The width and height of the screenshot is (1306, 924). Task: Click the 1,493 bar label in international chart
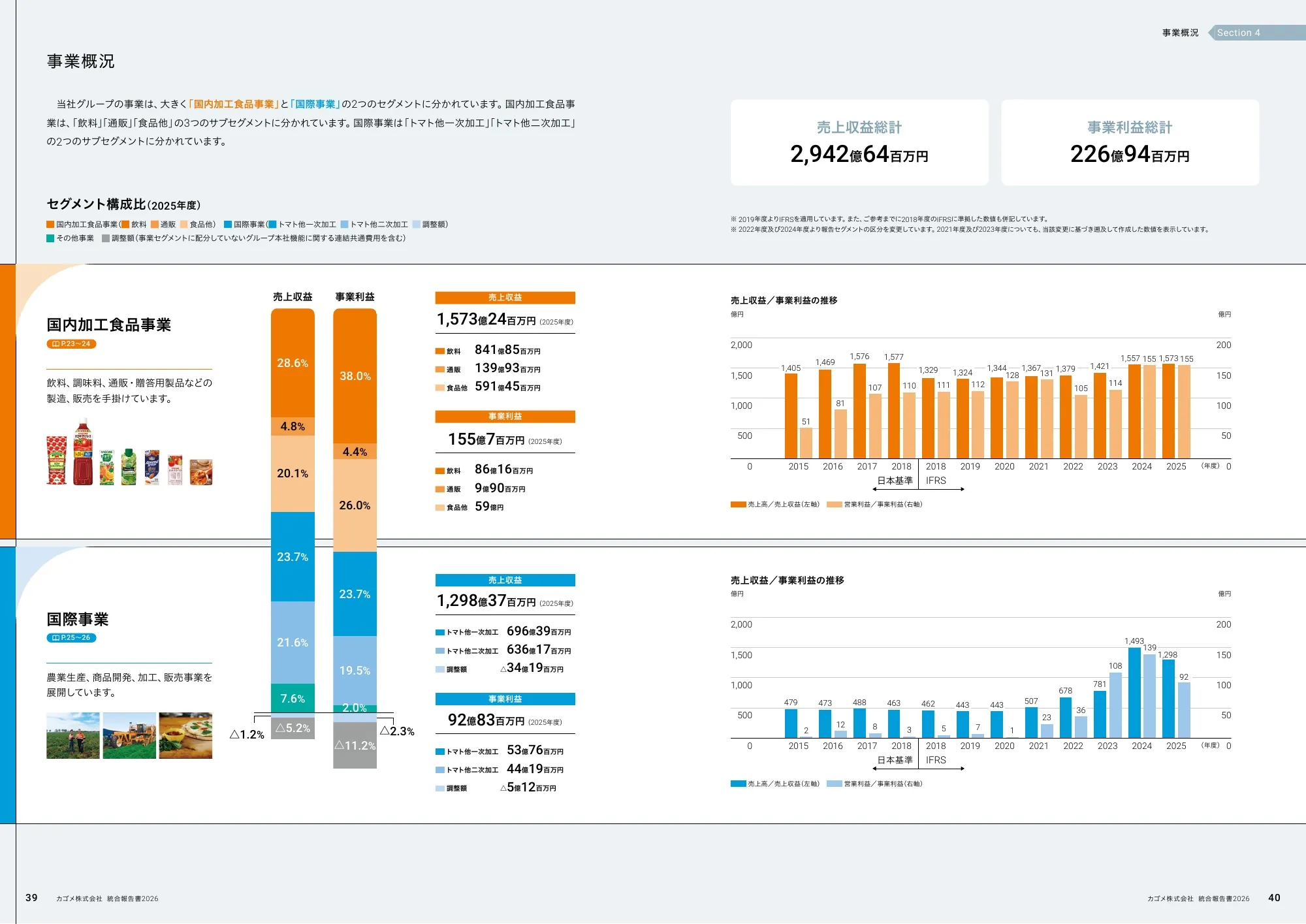coord(1134,641)
